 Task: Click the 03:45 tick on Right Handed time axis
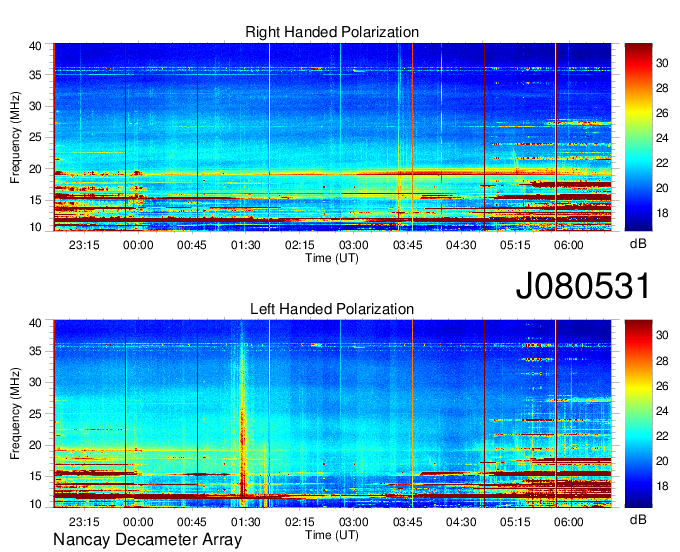407,245
